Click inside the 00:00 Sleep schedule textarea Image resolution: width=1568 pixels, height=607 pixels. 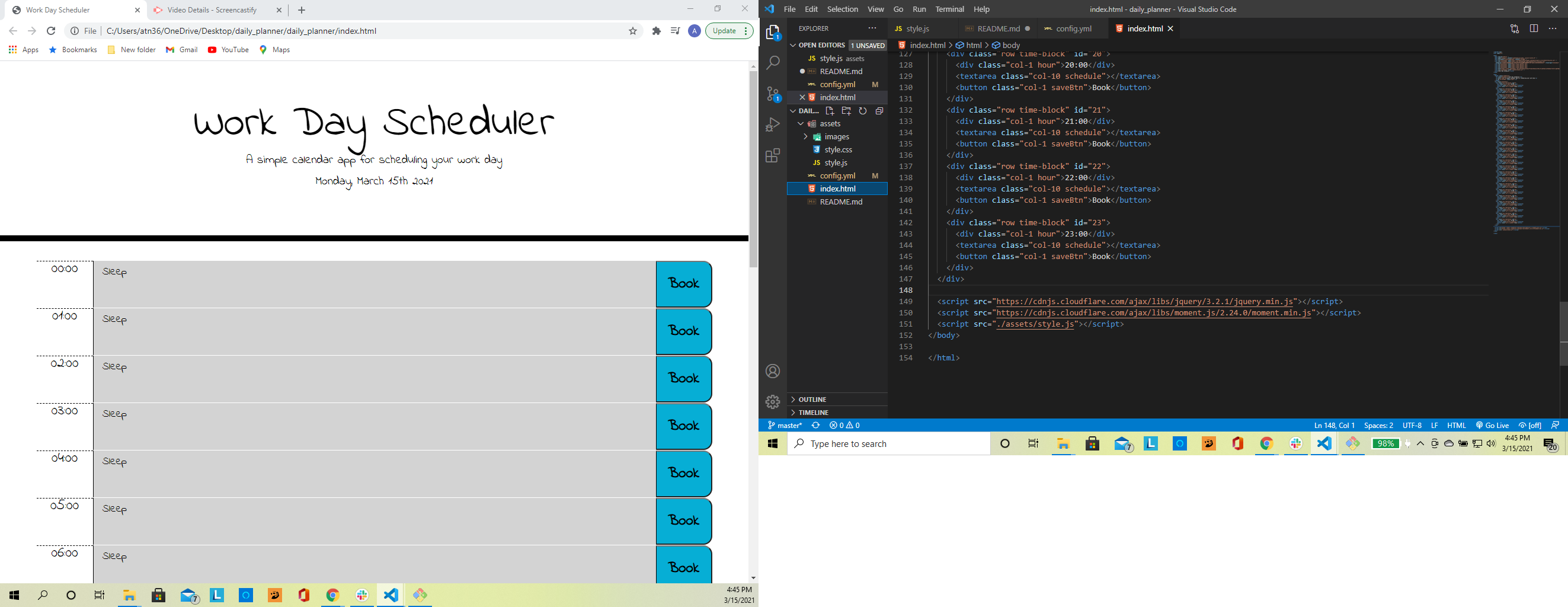click(365, 284)
